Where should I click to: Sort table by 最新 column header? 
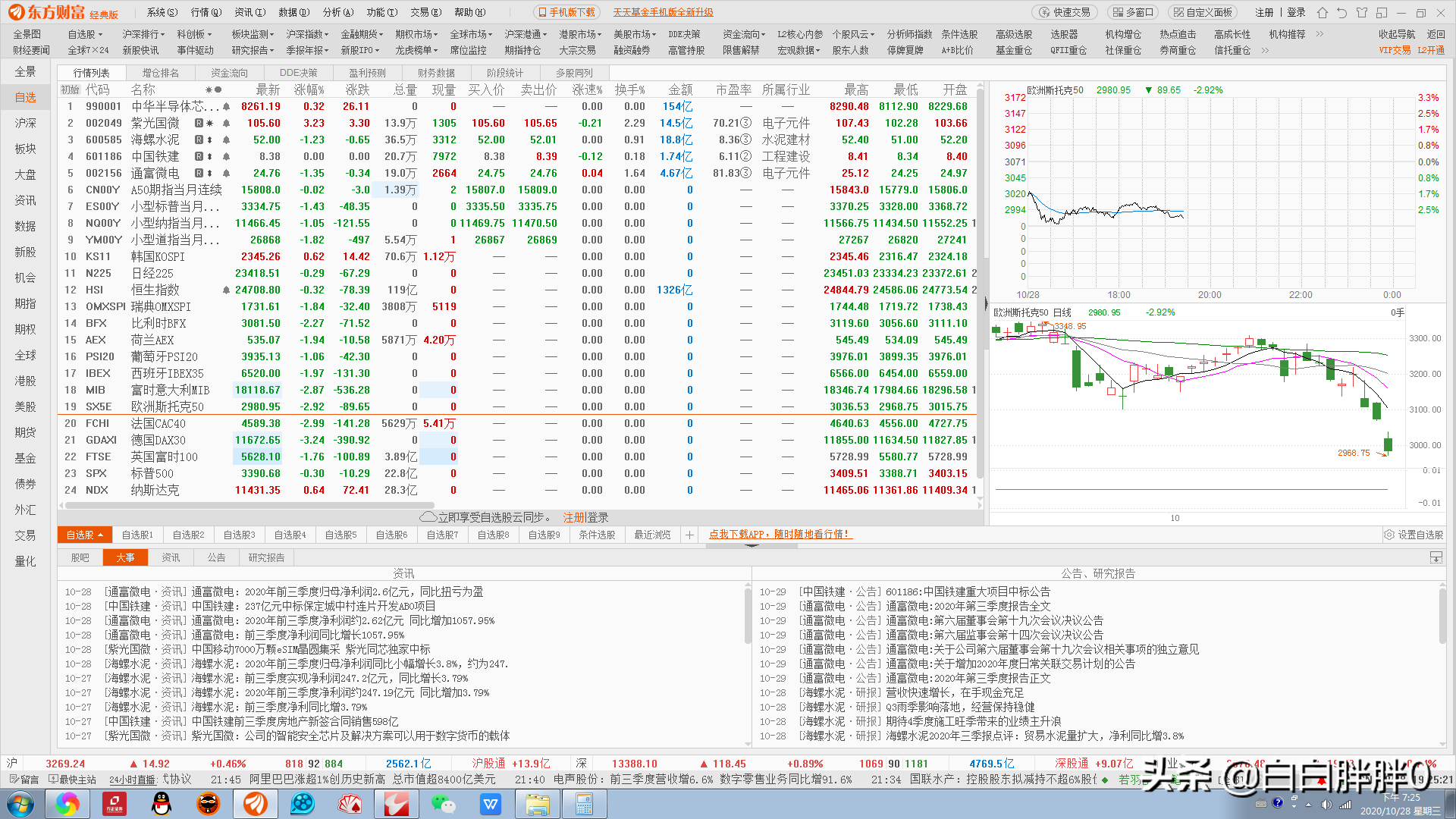coord(268,89)
